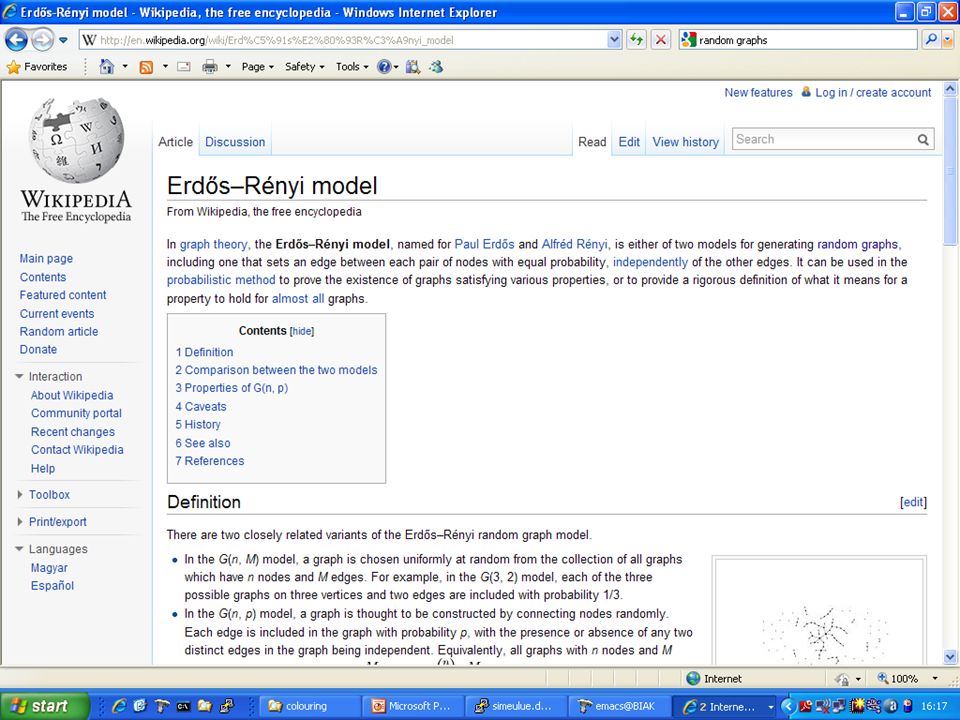Collapse the Languages sidebar section
This screenshot has height=720, width=960.
point(19,549)
